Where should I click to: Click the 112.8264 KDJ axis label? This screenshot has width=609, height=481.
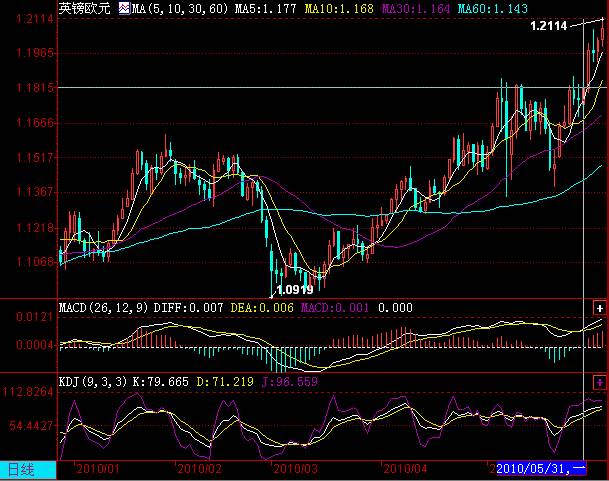tap(28, 392)
